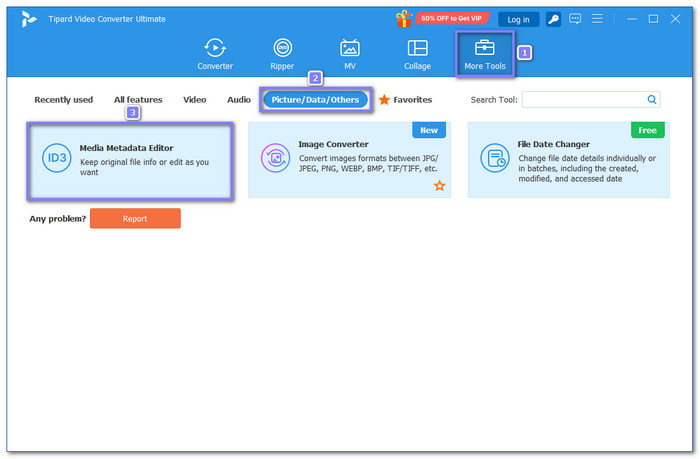Click the search magnifier icon
The height and width of the screenshot is (459, 700).
click(x=652, y=99)
